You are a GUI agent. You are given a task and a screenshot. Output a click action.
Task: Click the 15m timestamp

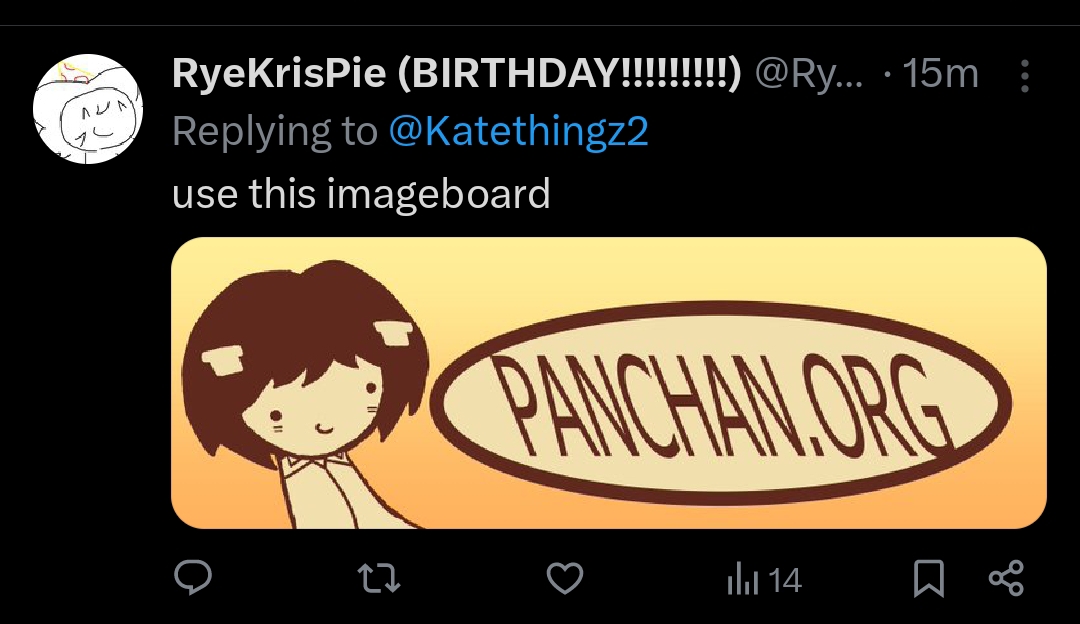point(940,74)
